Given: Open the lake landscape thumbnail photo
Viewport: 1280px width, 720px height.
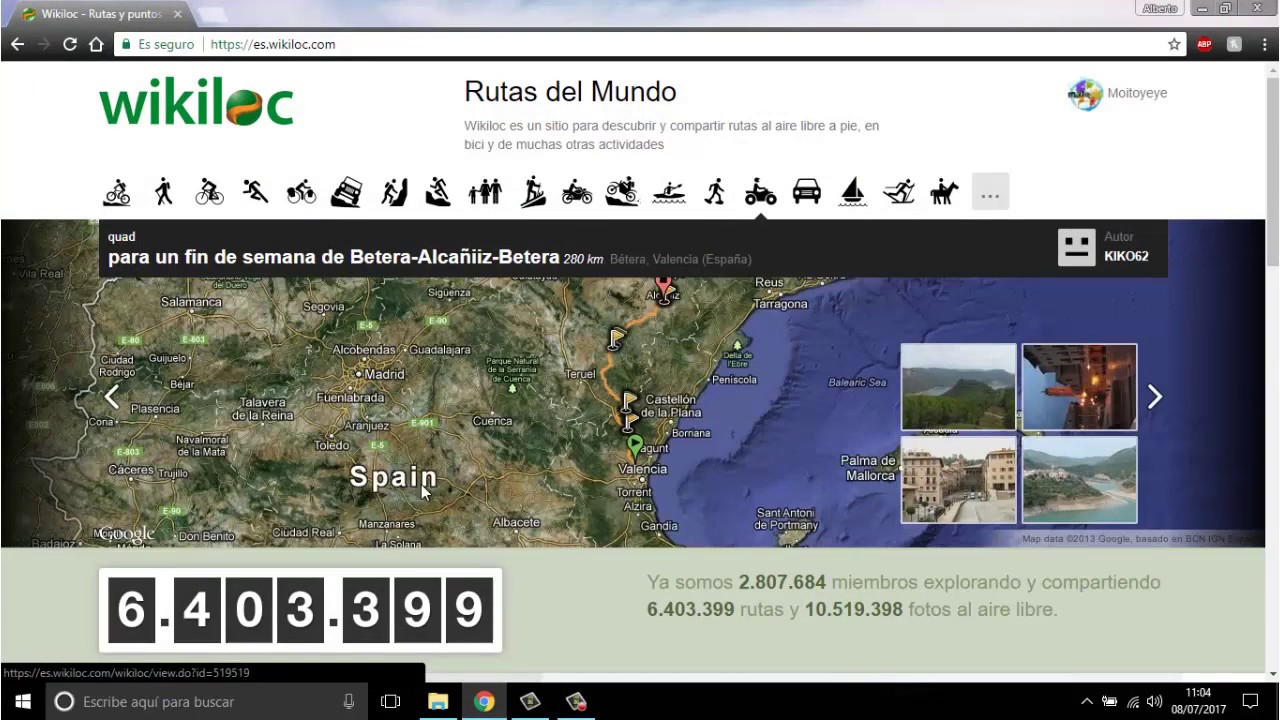Looking at the screenshot, I should pos(958,387).
